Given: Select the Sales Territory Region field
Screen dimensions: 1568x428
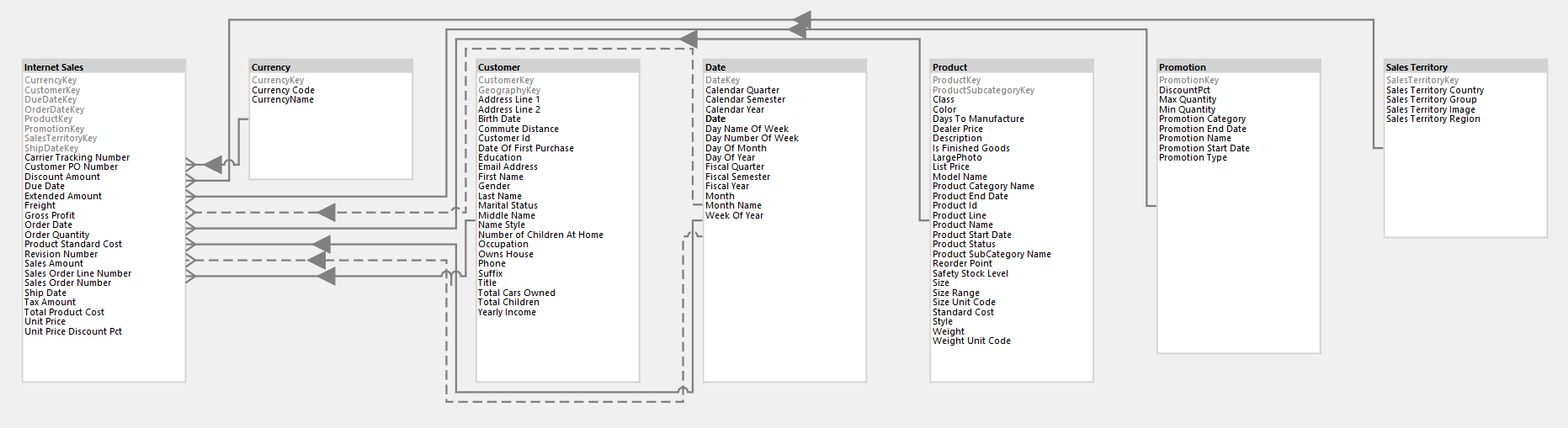Looking at the screenshot, I should pyautogui.click(x=1432, y=119).
